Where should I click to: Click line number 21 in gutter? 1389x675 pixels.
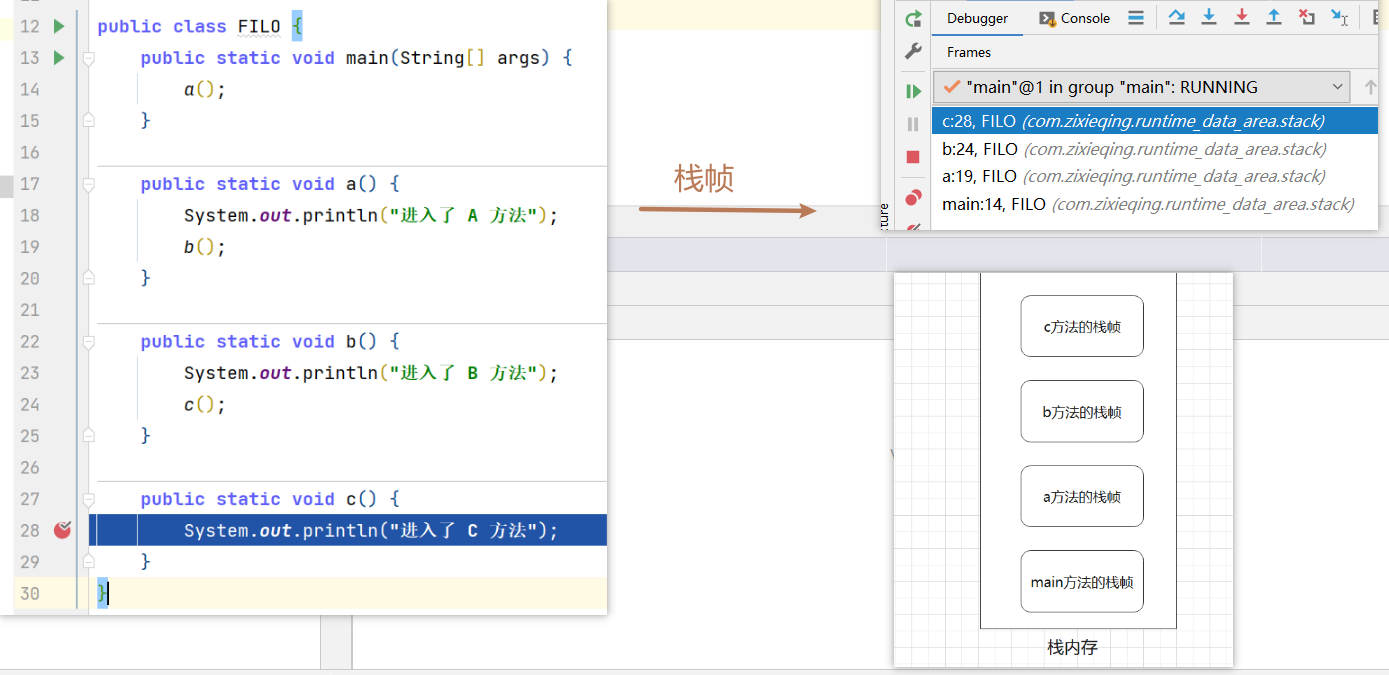click(x=30, y=310)
